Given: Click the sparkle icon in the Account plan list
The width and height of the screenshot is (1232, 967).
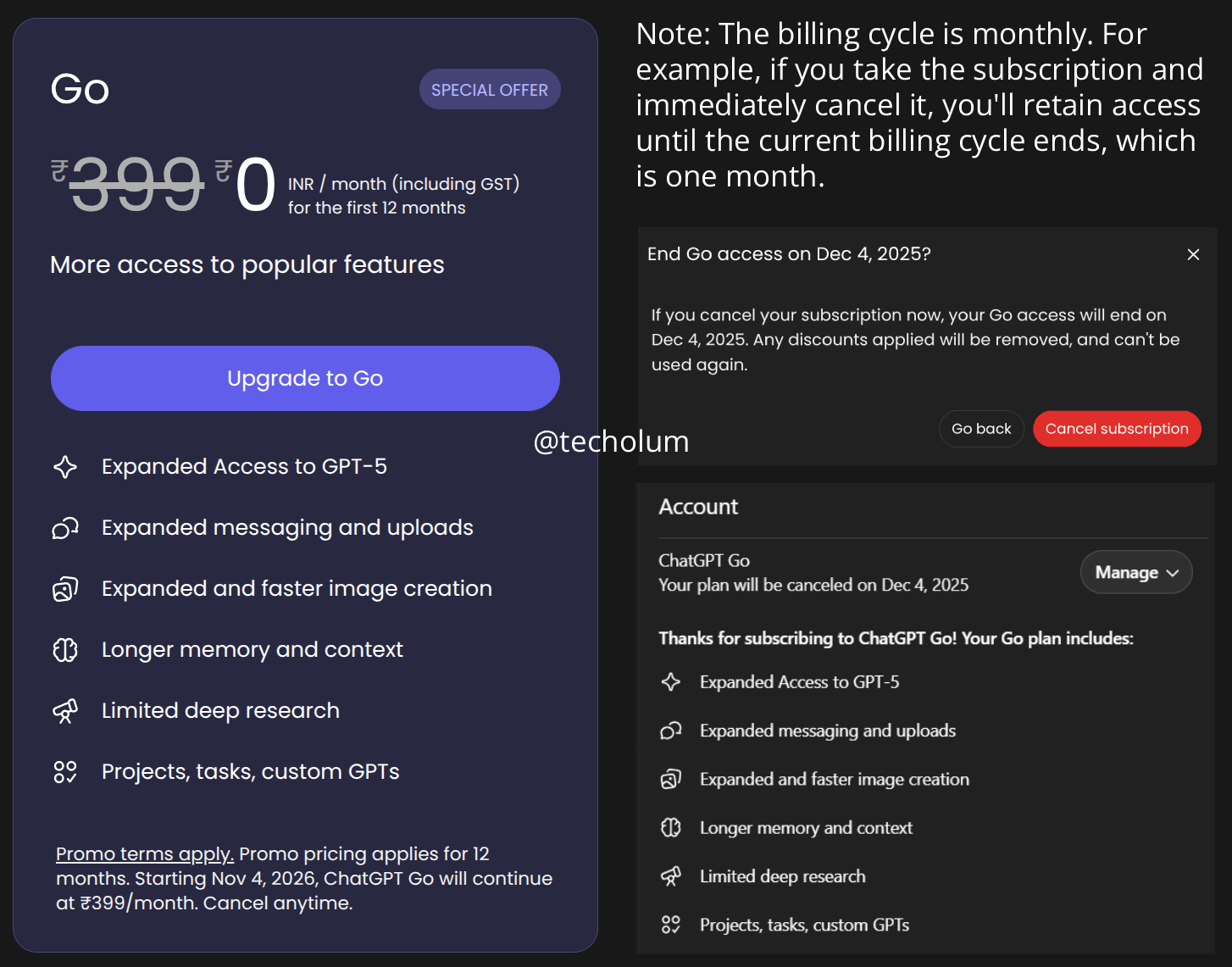Looking at the screenshot, I should [x=671, y=682].
